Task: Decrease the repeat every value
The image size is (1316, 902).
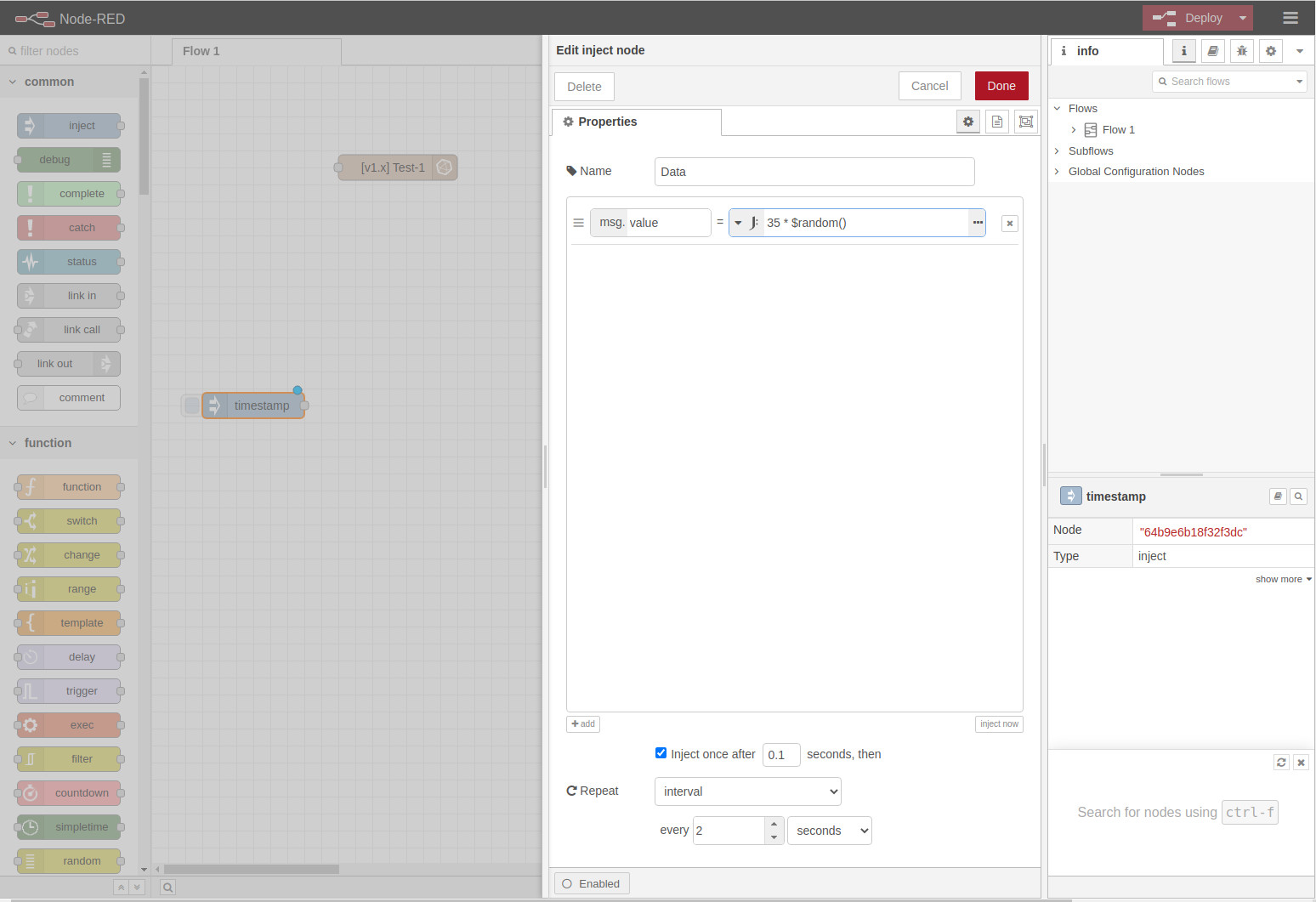Action: (774, 837)
